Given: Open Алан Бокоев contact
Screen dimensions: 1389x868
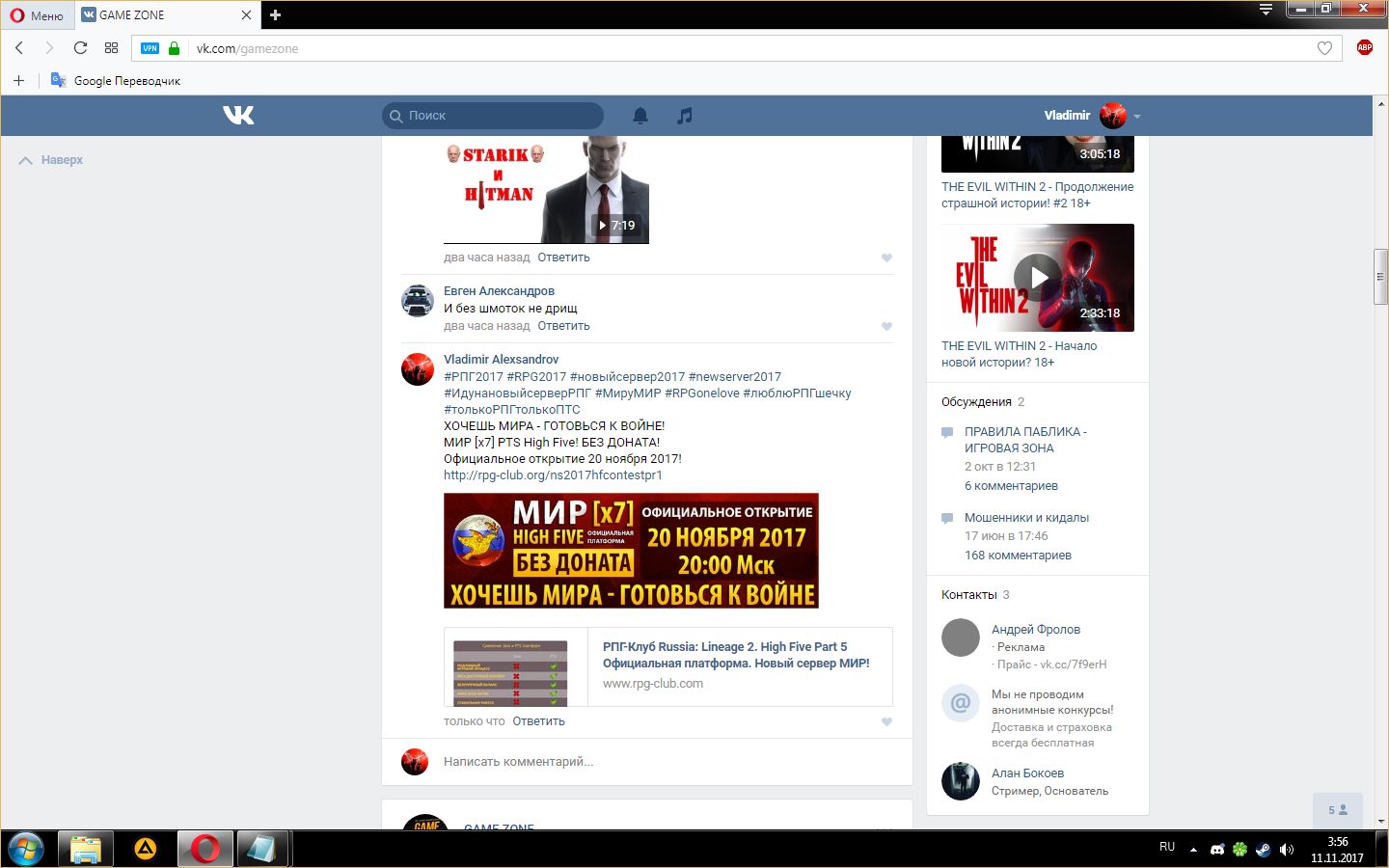Looking at the screenshot, I should pos(1027,773).
